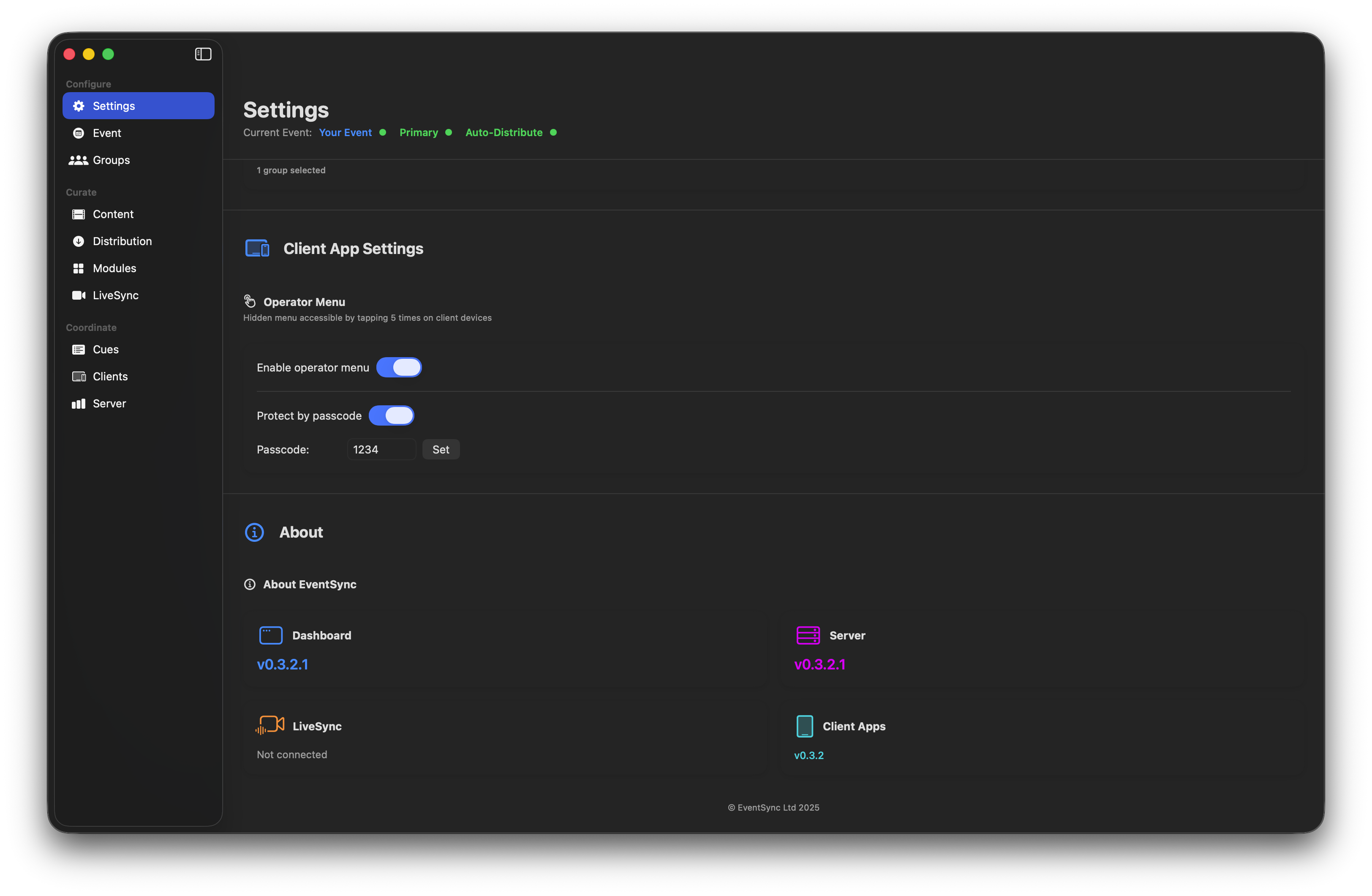This screenshot has width=1372, height=896.
Task: Select the Modules grid icon
Action: coord(79,268)
